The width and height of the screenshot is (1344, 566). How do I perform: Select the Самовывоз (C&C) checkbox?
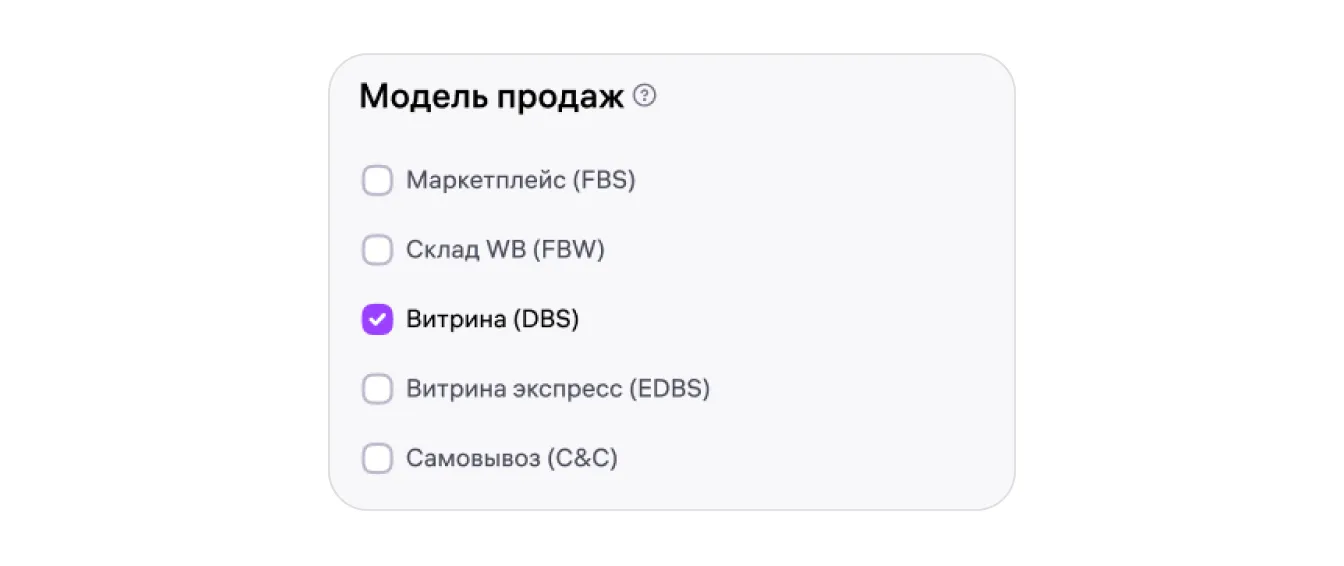[377, 459]
